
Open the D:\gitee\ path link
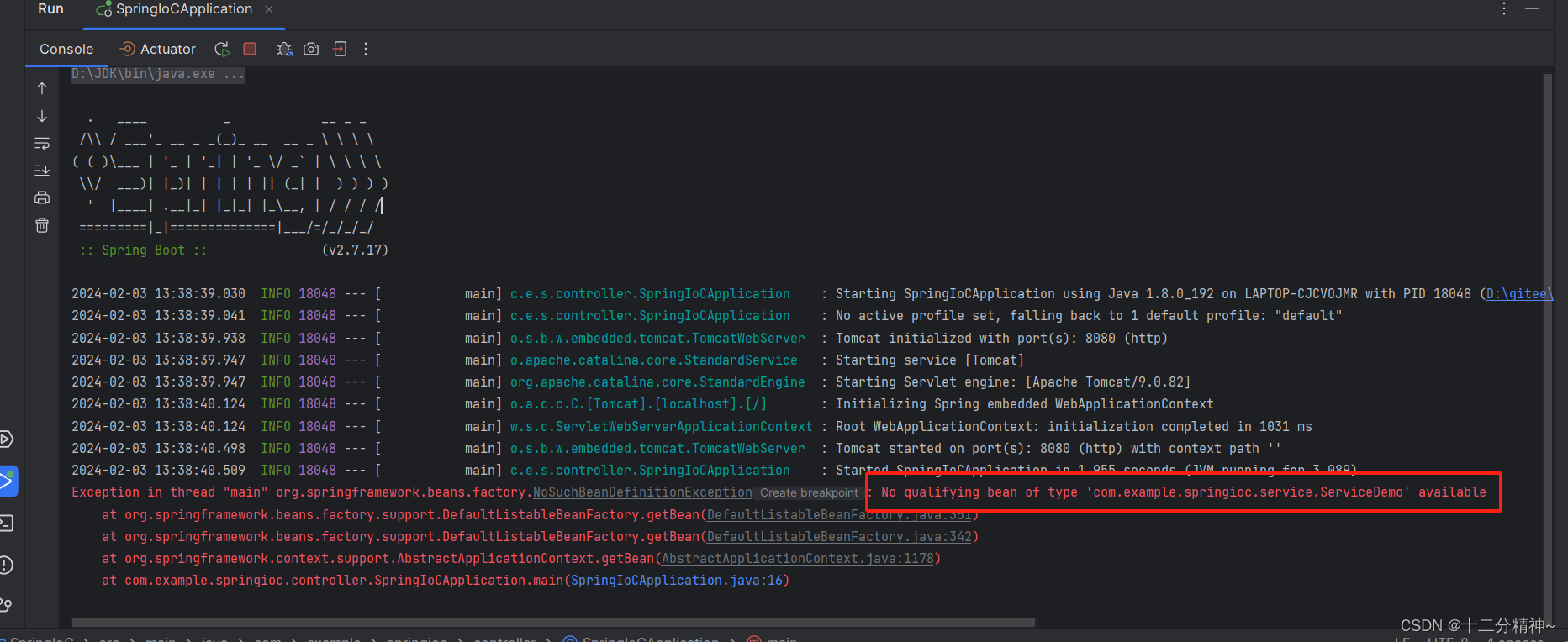tap(1519, 293)
